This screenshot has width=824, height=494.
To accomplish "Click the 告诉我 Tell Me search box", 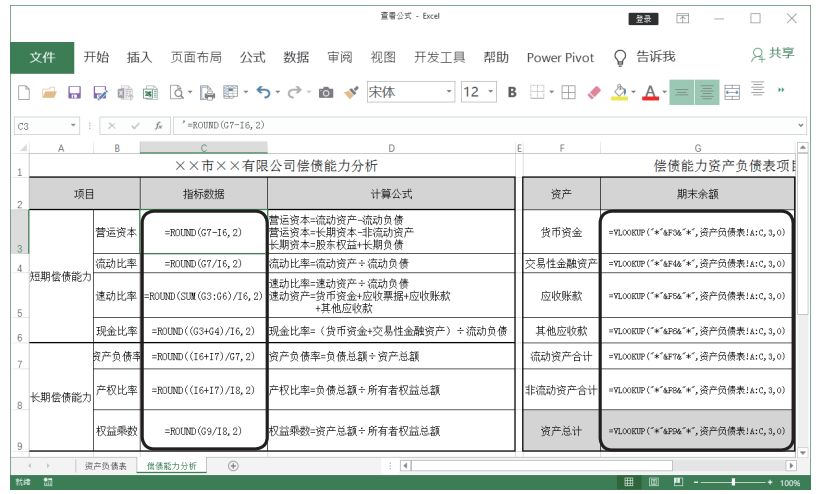I will tap(655, 56).
